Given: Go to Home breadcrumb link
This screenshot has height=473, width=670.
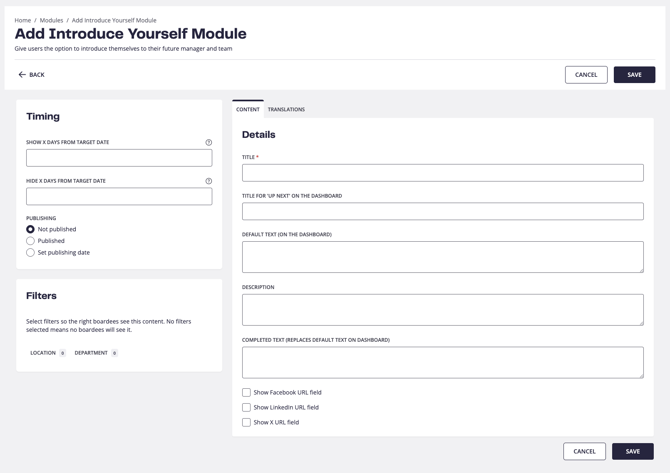Looking at the screenshot, I should coord(23,20).
